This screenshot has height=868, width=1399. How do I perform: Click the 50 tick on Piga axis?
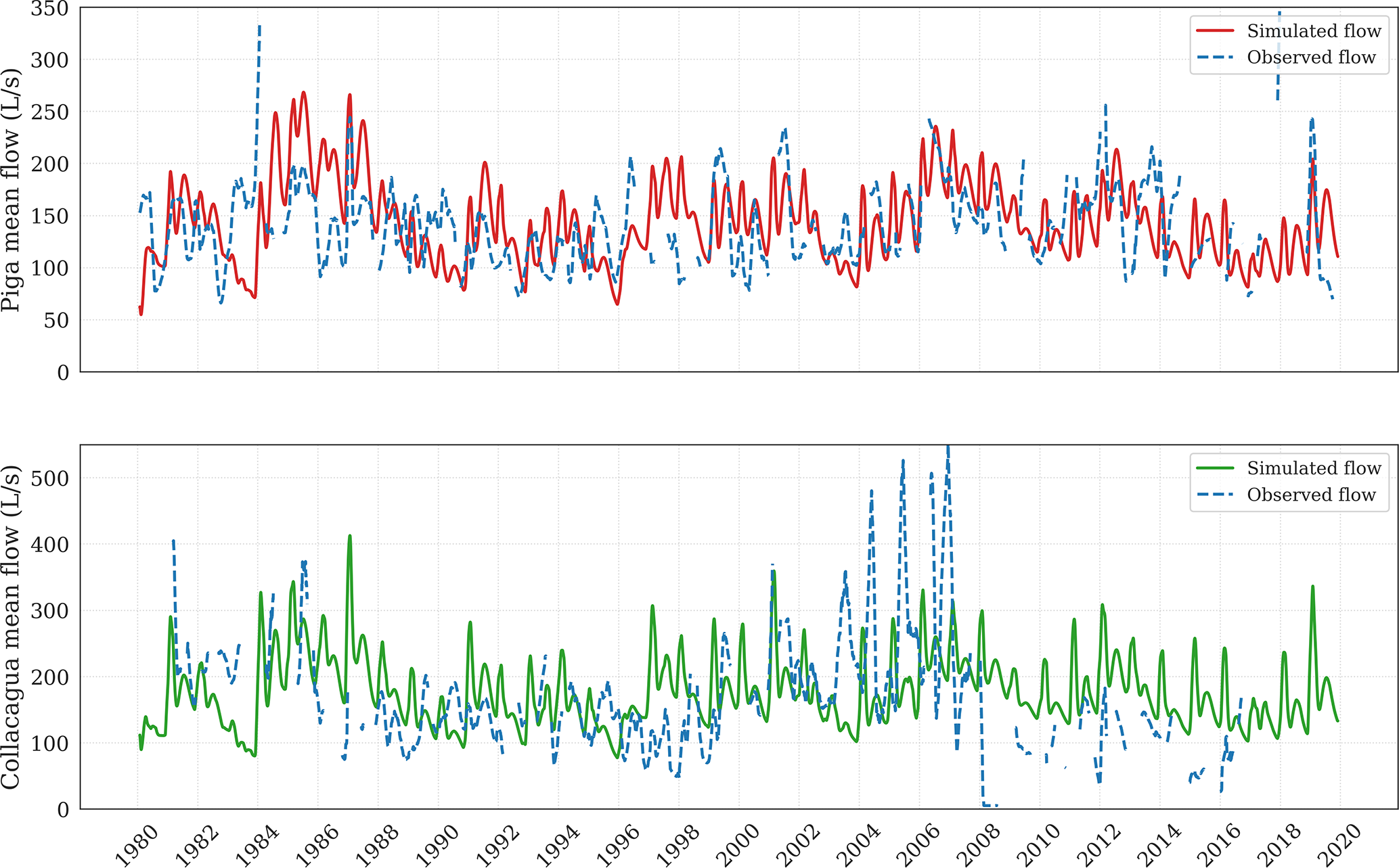point(57,321)
